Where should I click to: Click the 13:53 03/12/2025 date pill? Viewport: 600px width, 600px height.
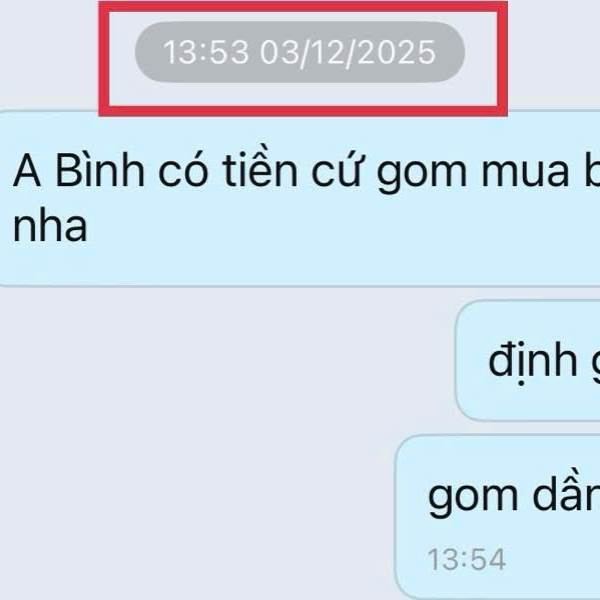point(300,52)
